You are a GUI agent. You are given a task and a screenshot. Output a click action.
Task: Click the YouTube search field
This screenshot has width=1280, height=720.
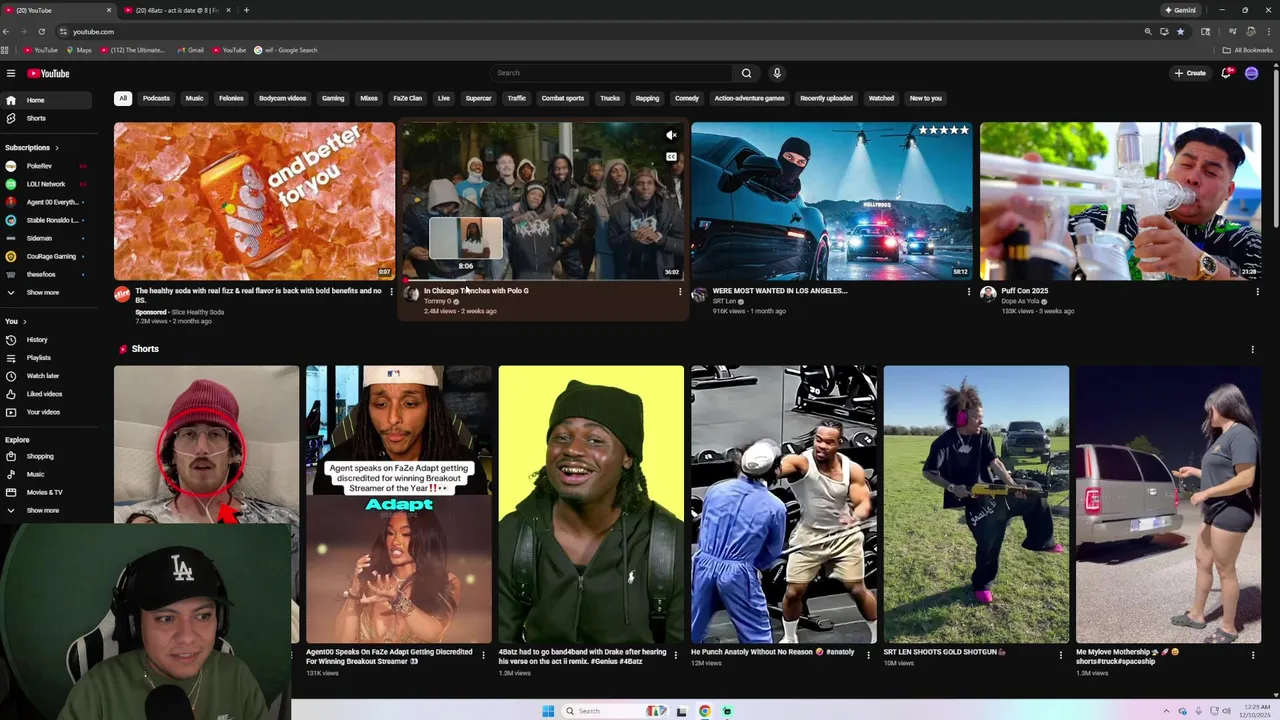tap(611, 73)
